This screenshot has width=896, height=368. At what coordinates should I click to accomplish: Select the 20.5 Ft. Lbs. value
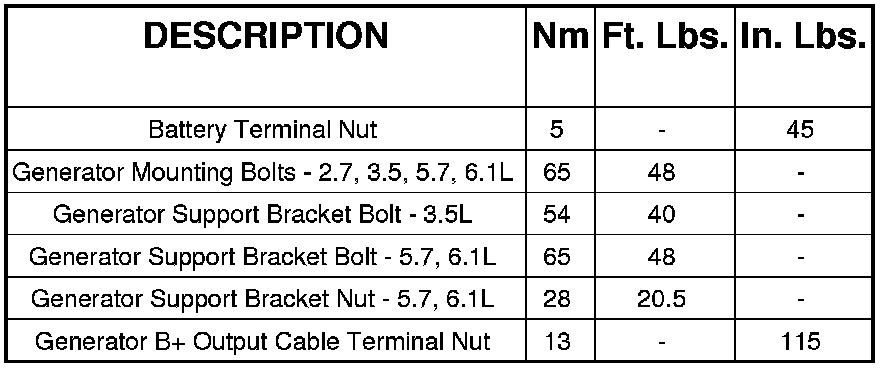coord(661,298)
